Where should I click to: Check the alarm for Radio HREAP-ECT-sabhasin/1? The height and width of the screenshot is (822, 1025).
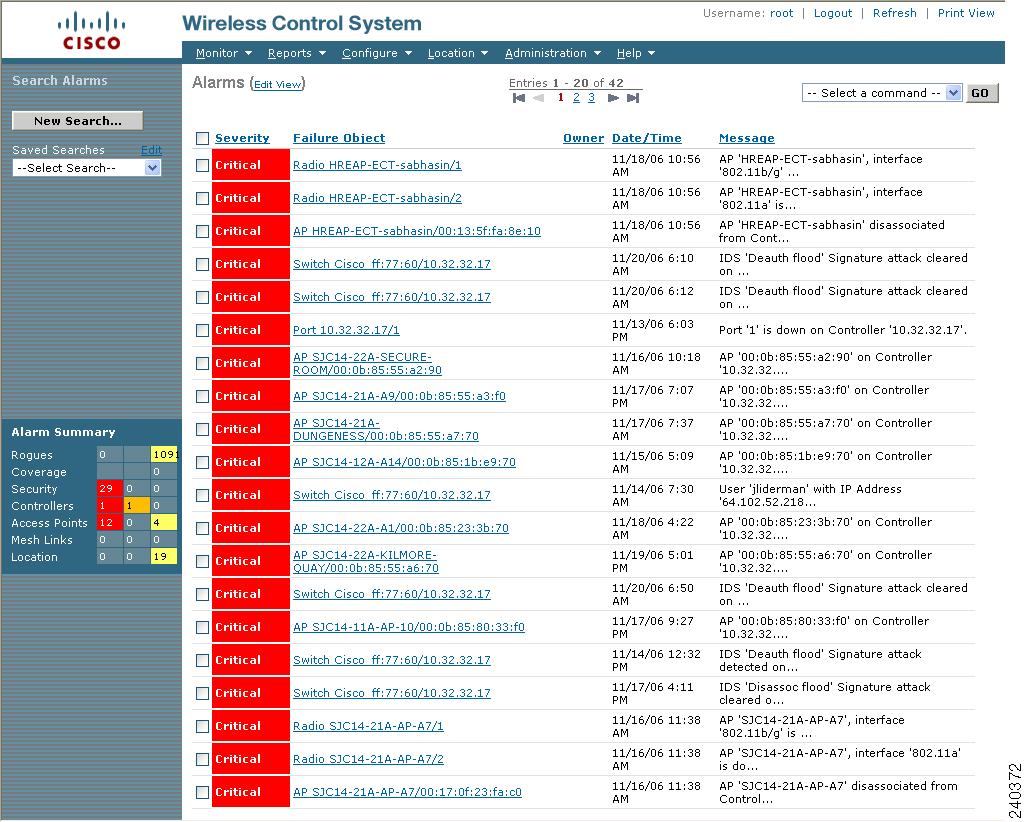coord(203,165)
